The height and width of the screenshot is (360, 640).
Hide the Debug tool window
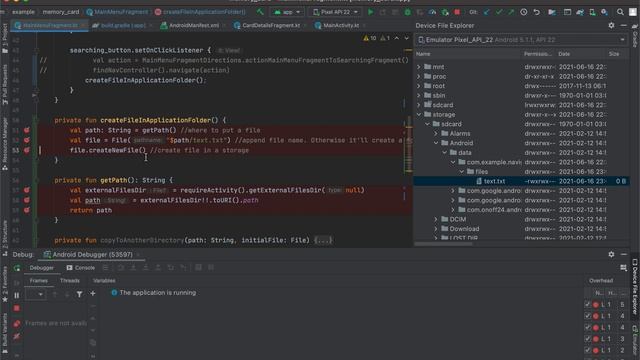[624, 254]
